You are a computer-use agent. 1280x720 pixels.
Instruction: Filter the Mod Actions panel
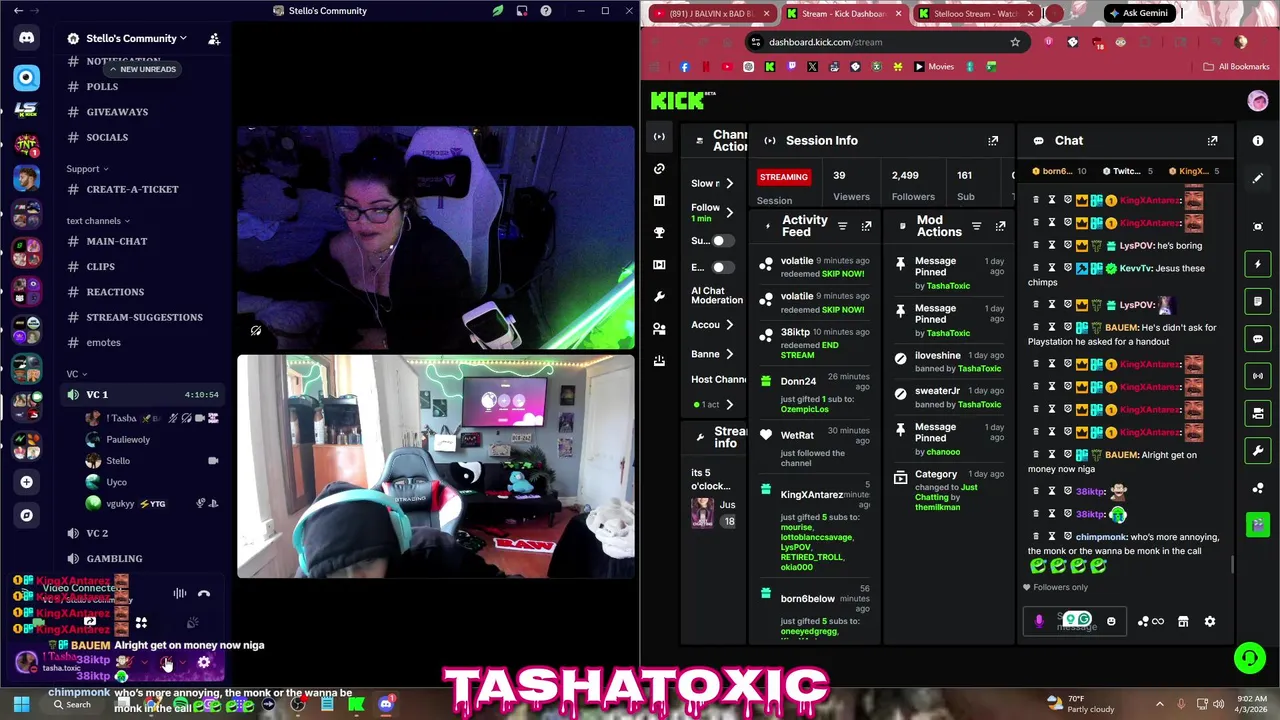(x=976, y=226)
